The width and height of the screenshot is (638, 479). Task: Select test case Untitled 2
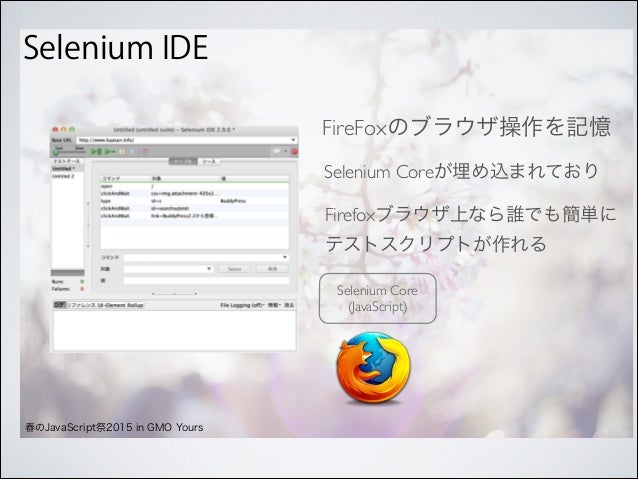68,176
